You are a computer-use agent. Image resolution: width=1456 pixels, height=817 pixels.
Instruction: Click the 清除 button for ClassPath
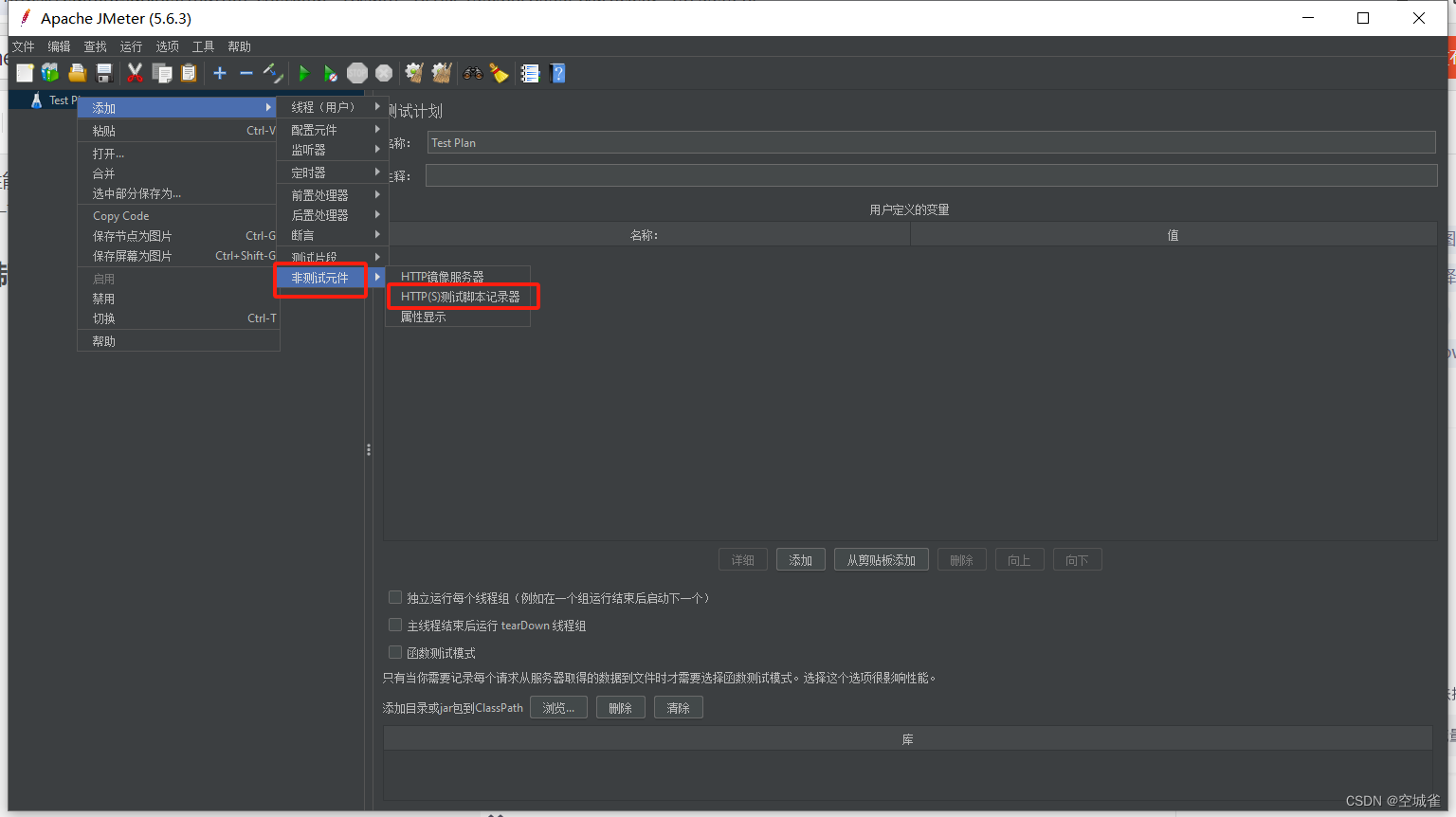pos(678,708)
